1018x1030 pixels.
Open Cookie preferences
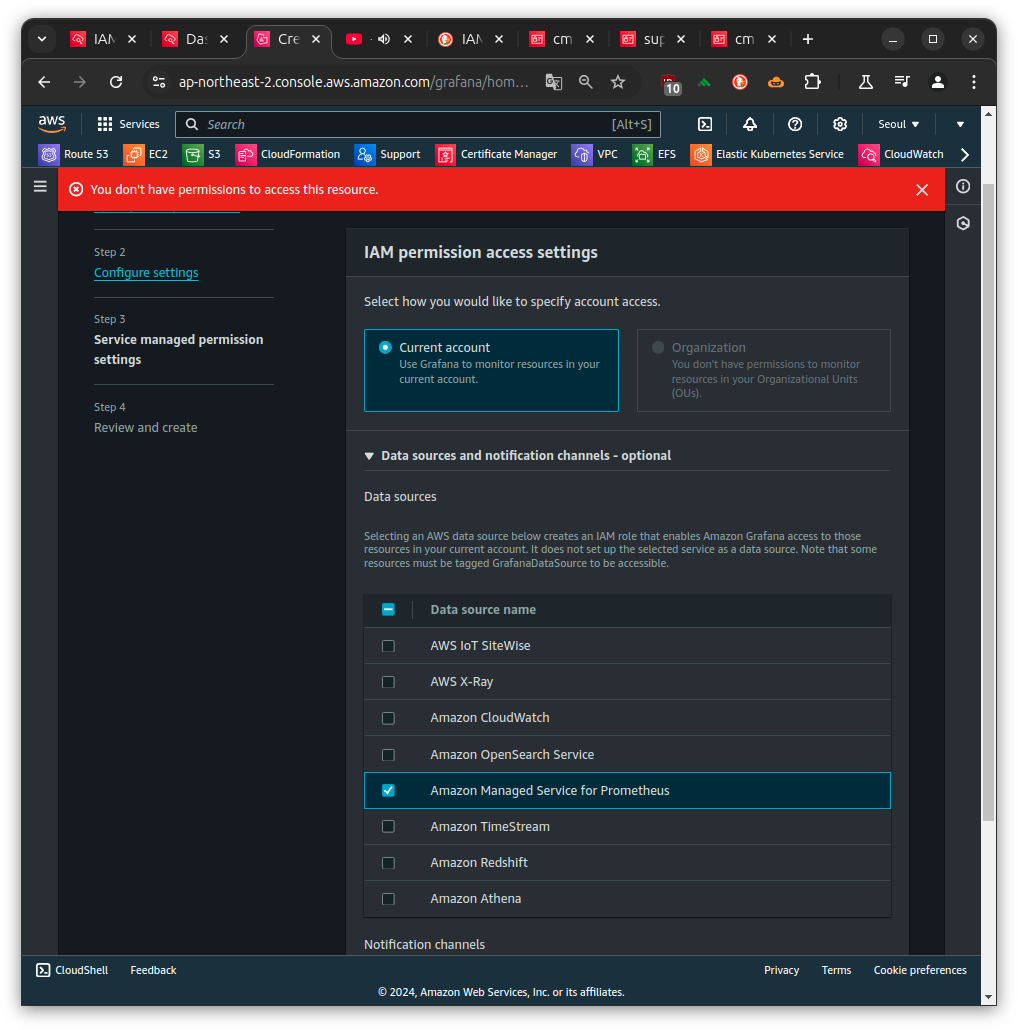pos(919,970)
